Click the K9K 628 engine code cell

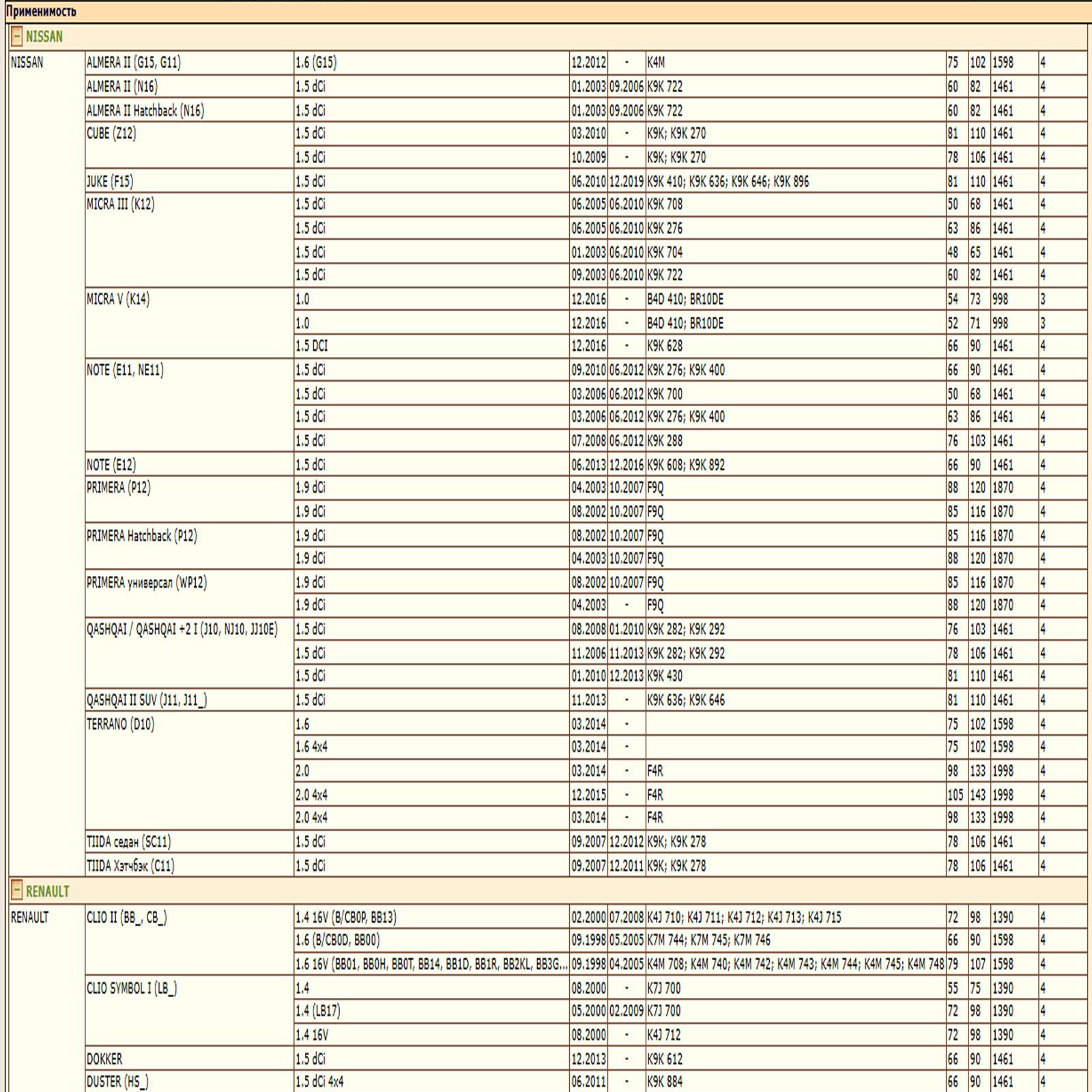665,346
